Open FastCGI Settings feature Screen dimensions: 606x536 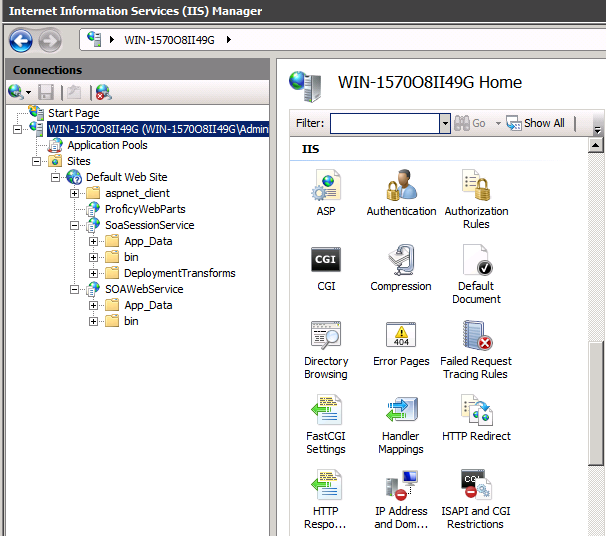point(326,425)
